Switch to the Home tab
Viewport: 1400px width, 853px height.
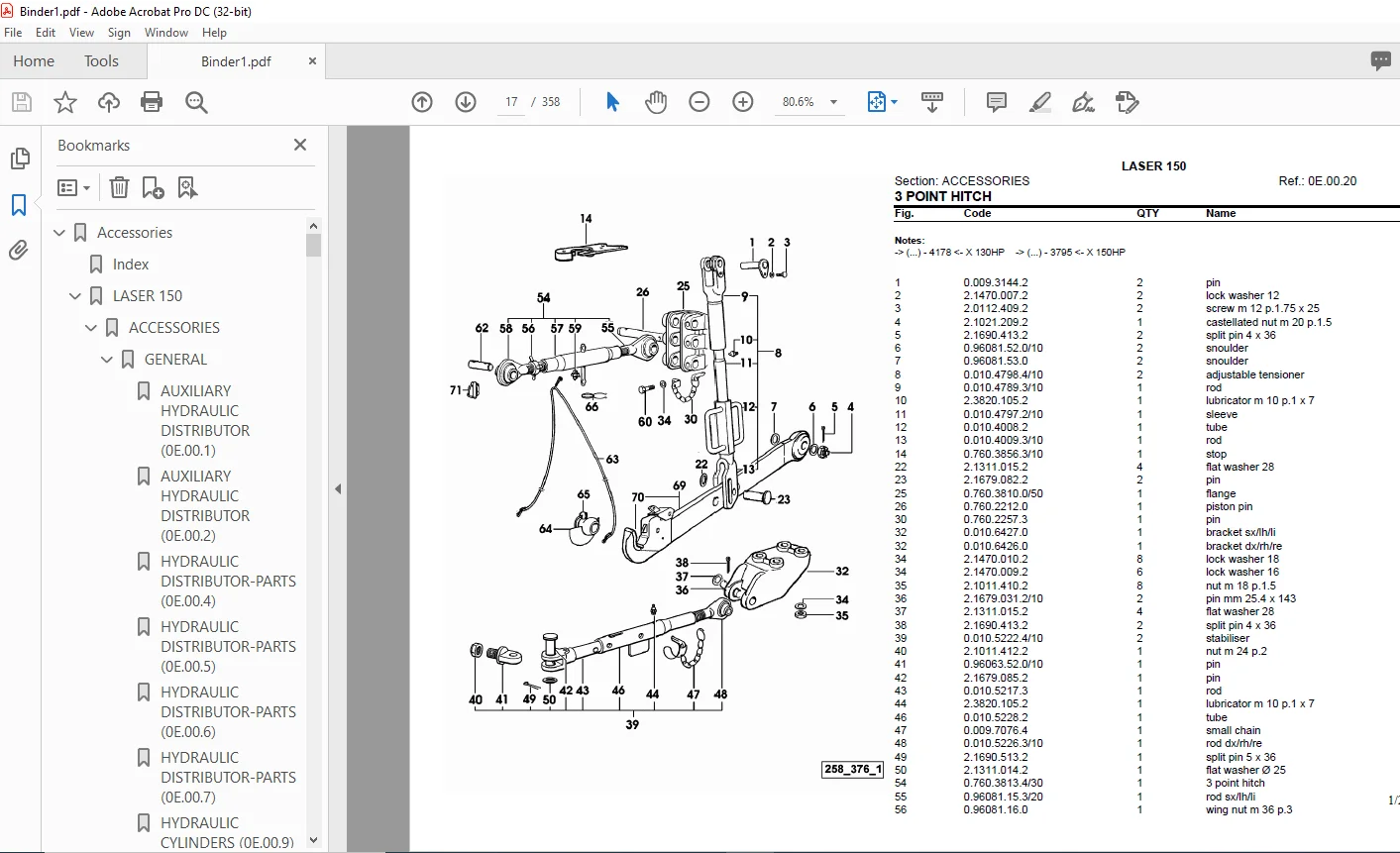[34, 61]
